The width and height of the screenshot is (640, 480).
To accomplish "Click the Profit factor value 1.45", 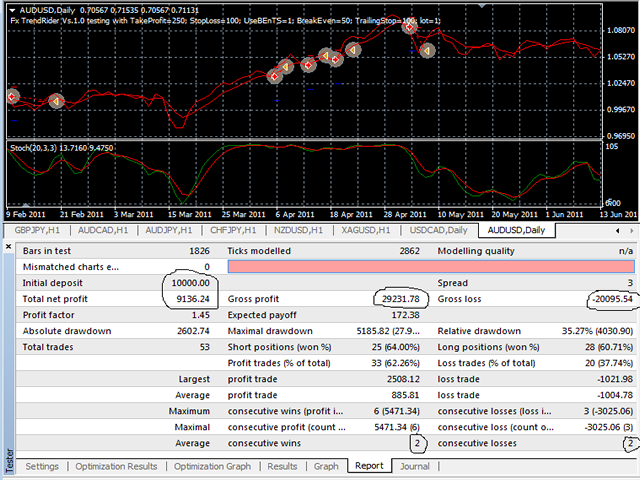I will coord(200,315).
